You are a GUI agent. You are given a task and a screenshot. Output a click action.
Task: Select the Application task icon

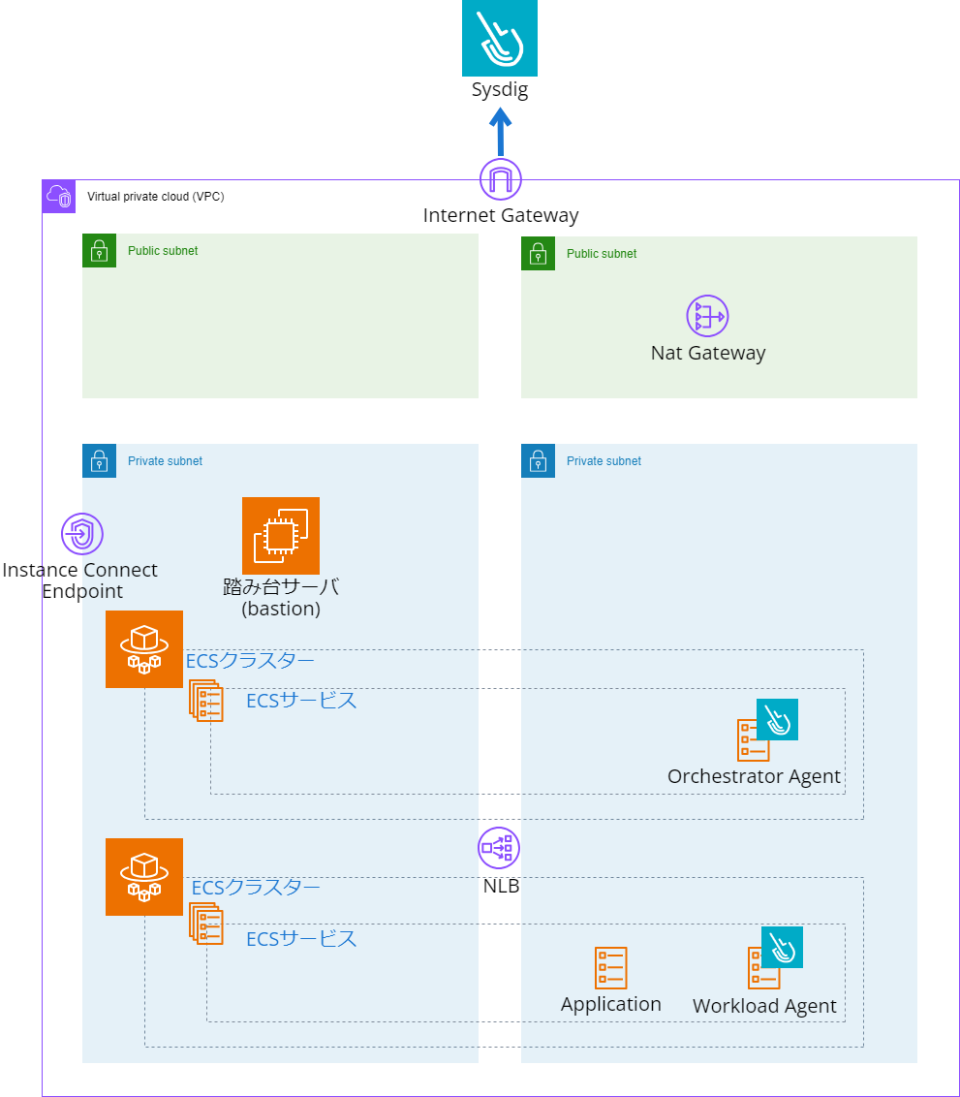(611, 966)
